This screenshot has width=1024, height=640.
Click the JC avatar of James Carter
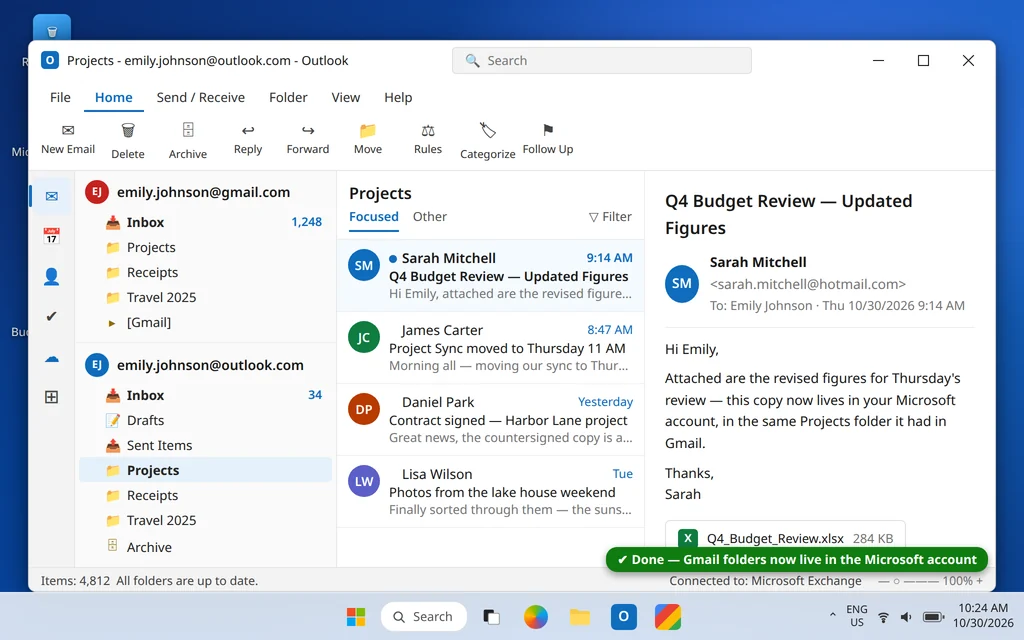click(364, 338)
